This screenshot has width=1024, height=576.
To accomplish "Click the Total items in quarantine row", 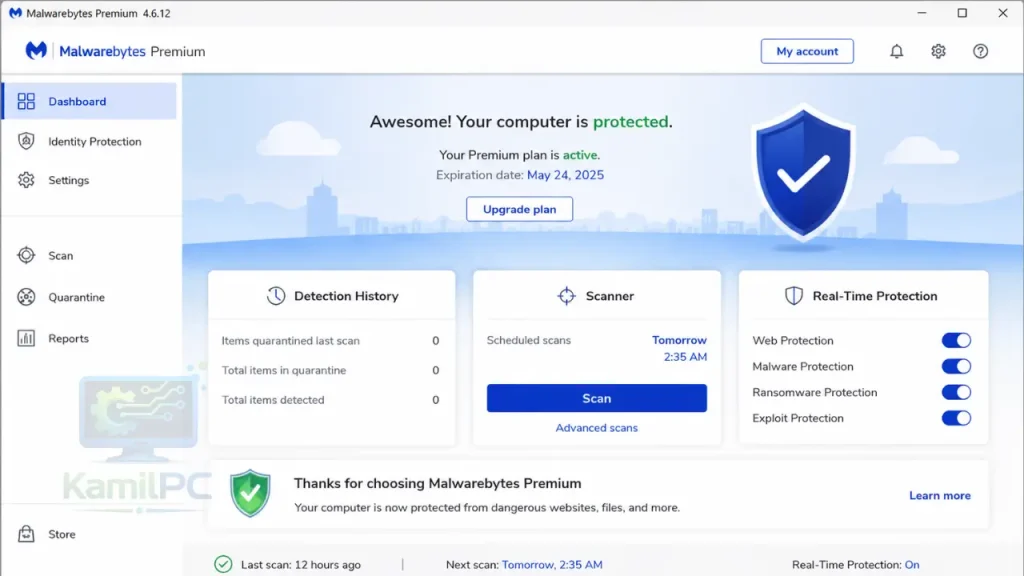I will 331,370.
